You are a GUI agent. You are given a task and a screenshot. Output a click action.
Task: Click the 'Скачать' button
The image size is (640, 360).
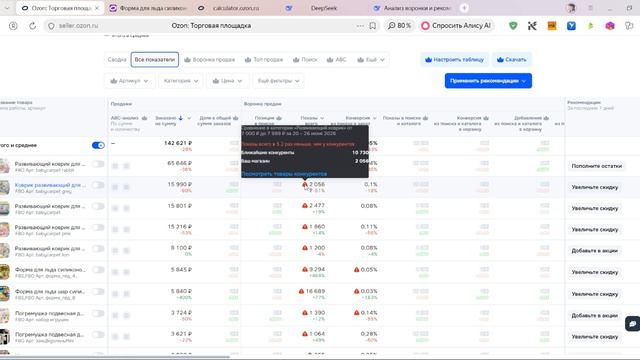pos(512,60)
